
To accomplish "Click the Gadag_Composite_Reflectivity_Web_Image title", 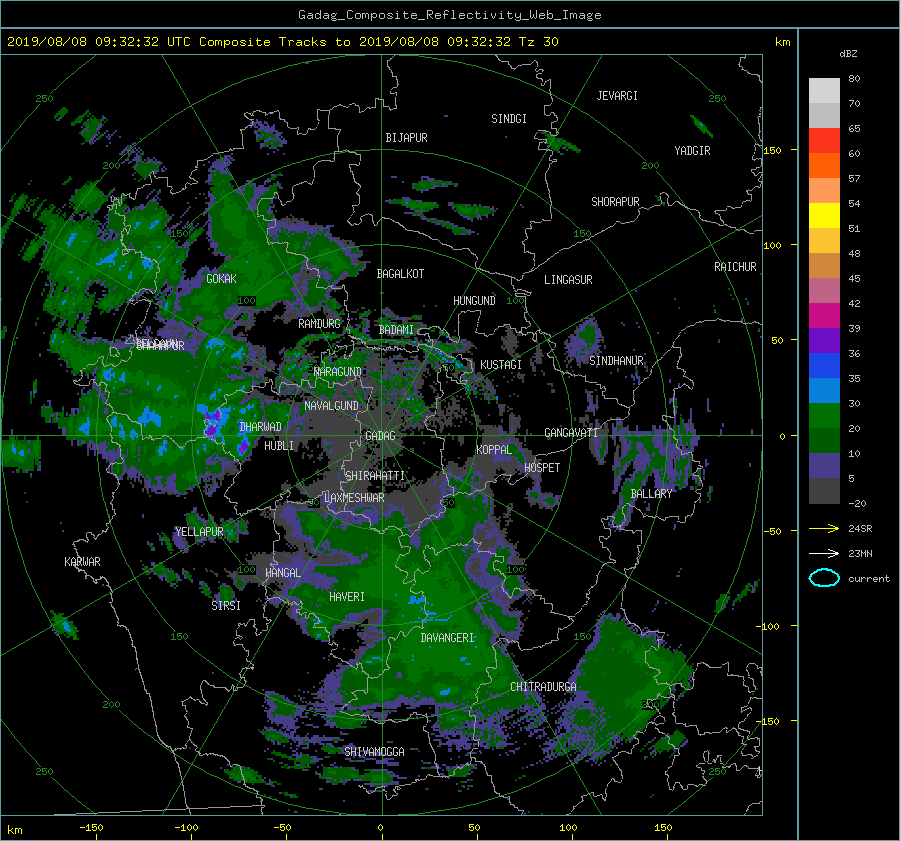I will (449, 15).
